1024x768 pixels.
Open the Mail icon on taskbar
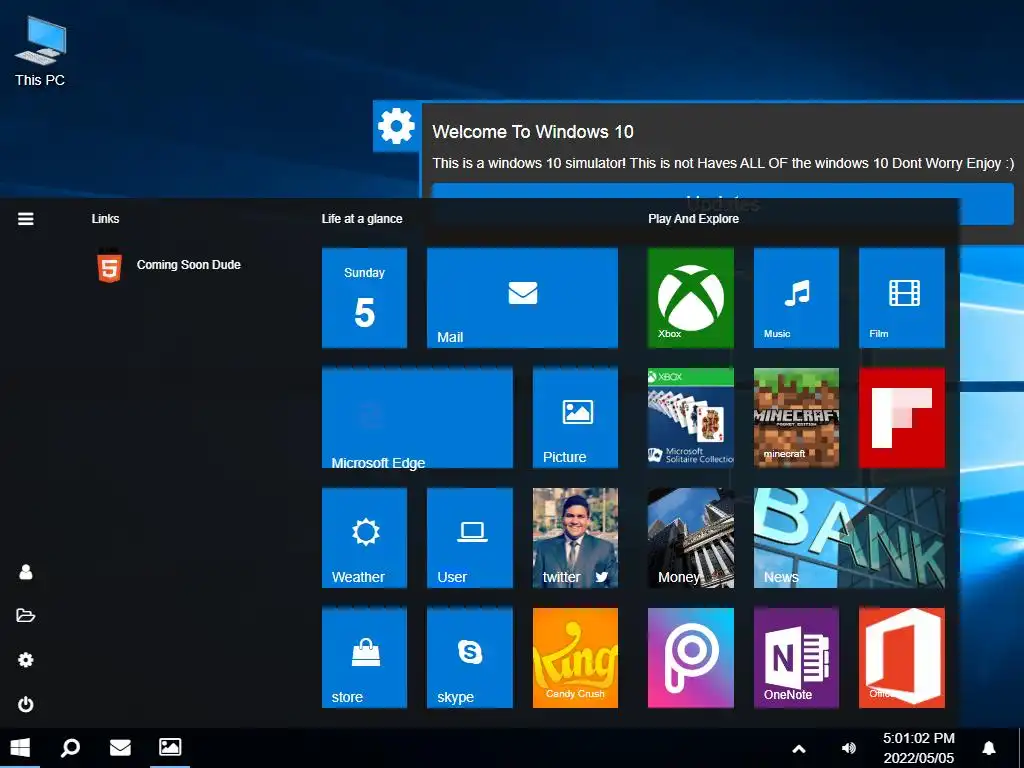[120, 747]
